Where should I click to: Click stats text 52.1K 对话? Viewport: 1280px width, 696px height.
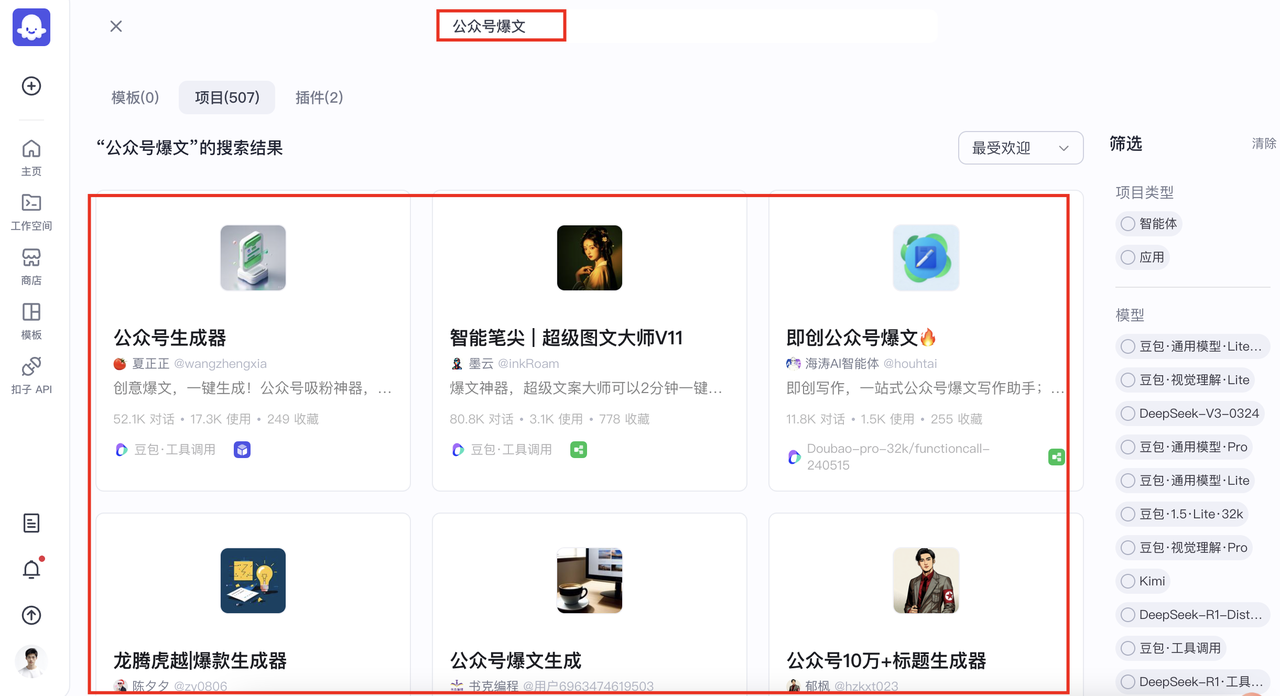click(144, 420)
